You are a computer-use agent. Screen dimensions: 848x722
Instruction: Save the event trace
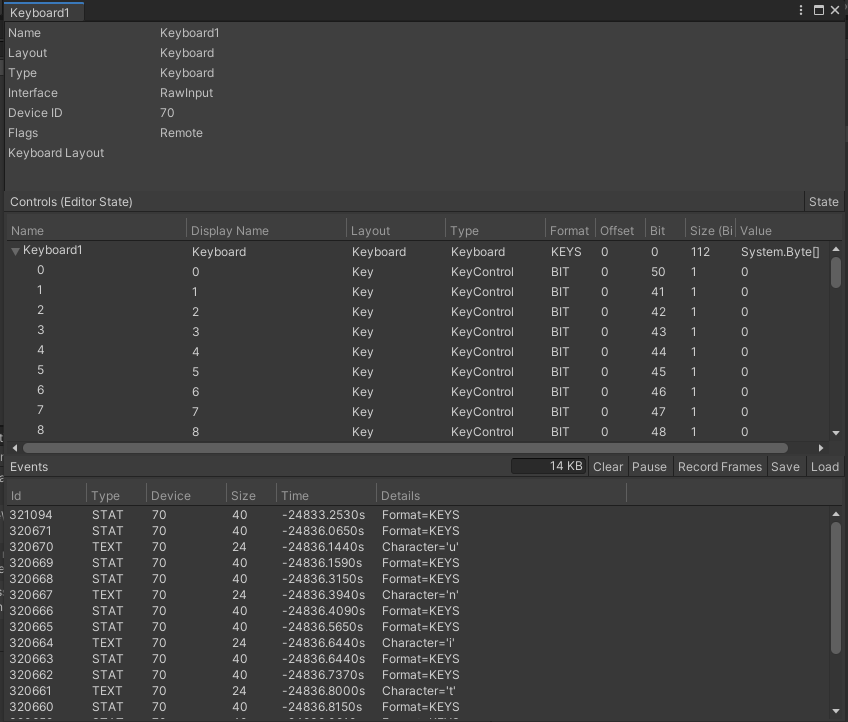pyautogui.click(x=785, y=467)
